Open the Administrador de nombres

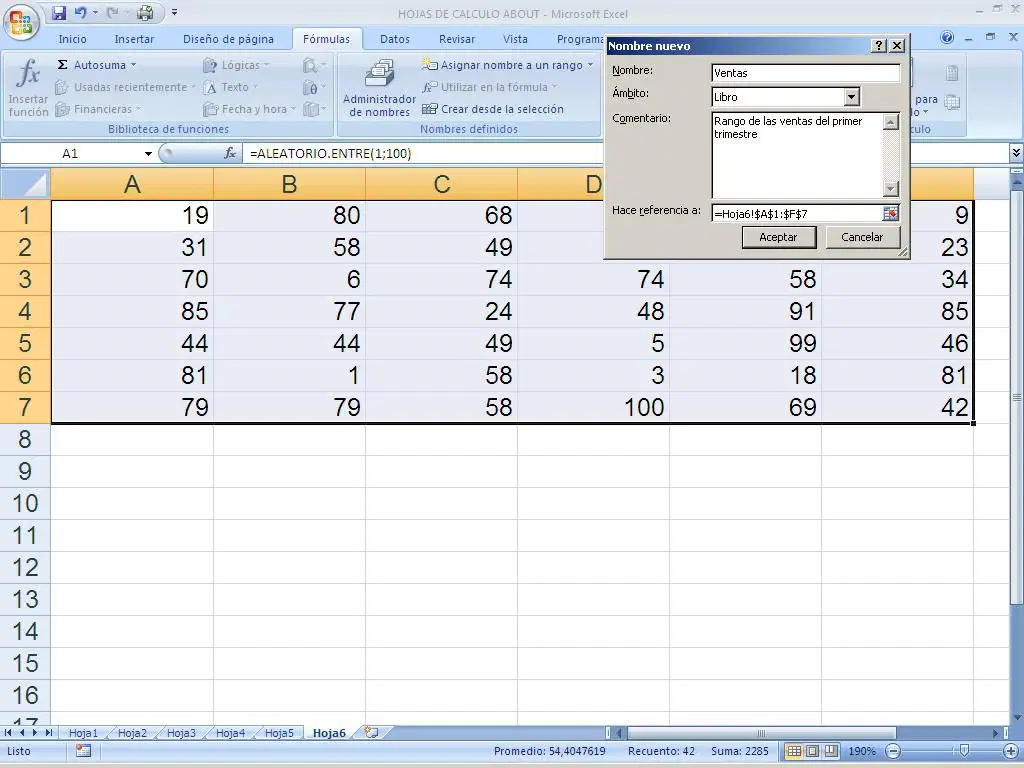pos(379,88)
